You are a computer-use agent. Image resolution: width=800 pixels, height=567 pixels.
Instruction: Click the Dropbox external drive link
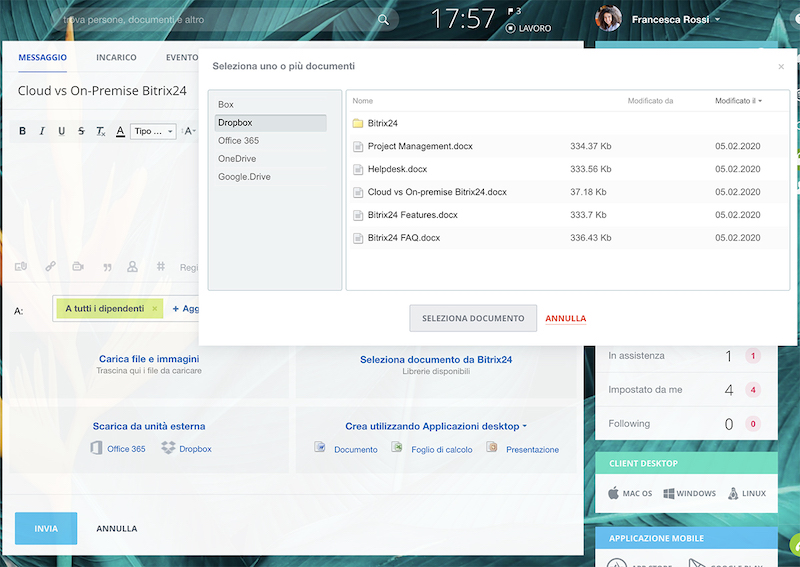(x=186, y=449)
